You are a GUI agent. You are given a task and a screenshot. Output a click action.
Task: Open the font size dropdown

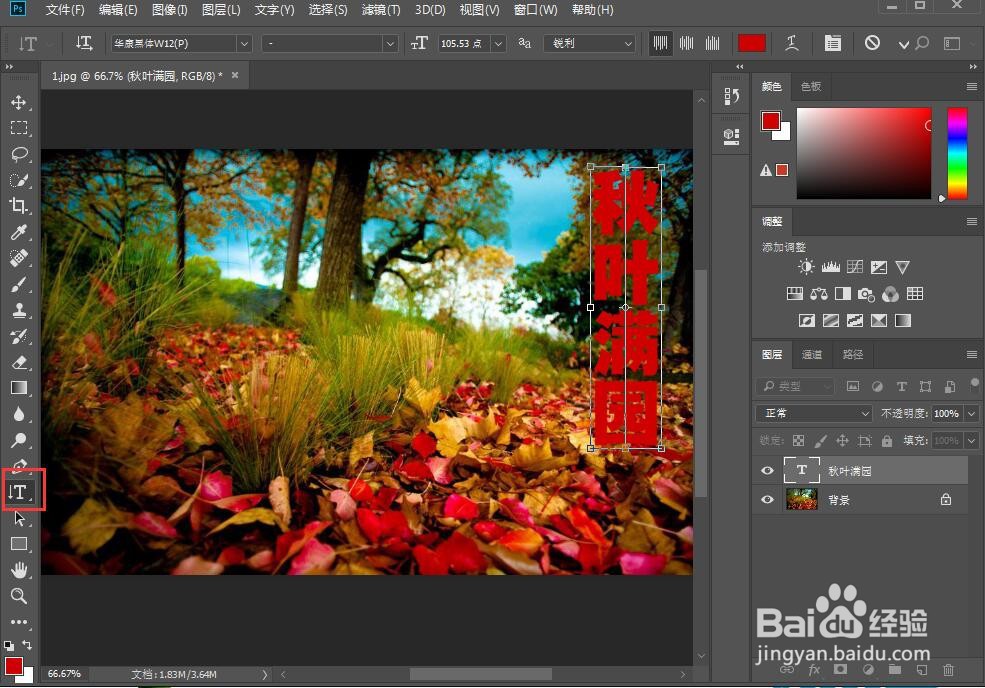point(499,43)
